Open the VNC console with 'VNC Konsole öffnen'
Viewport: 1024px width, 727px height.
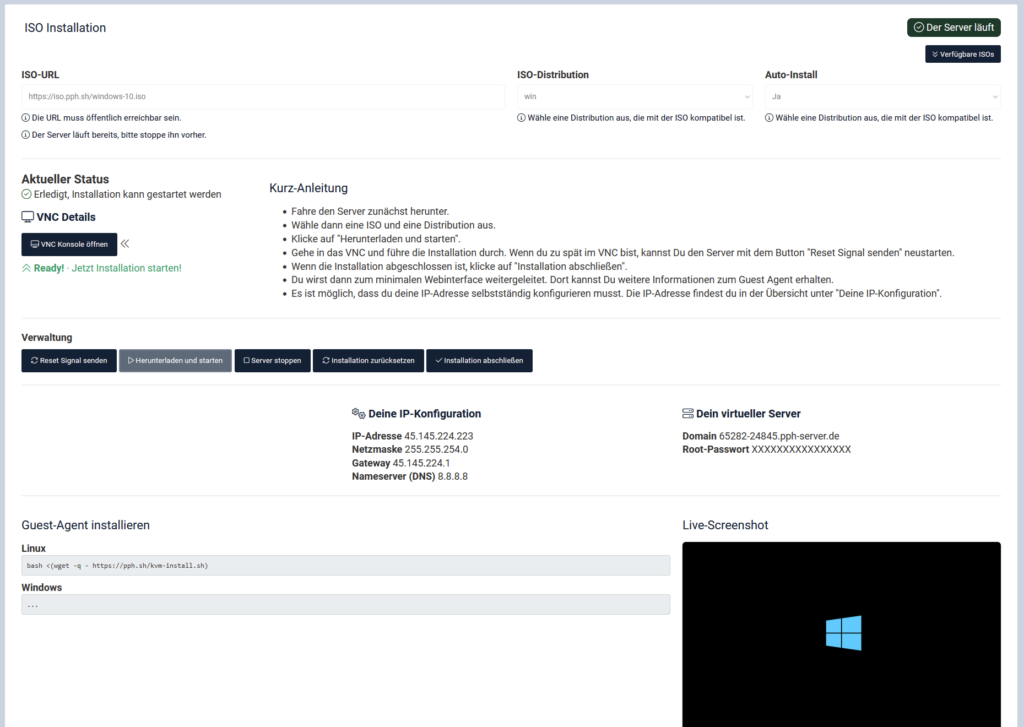(x=69, y=244)
